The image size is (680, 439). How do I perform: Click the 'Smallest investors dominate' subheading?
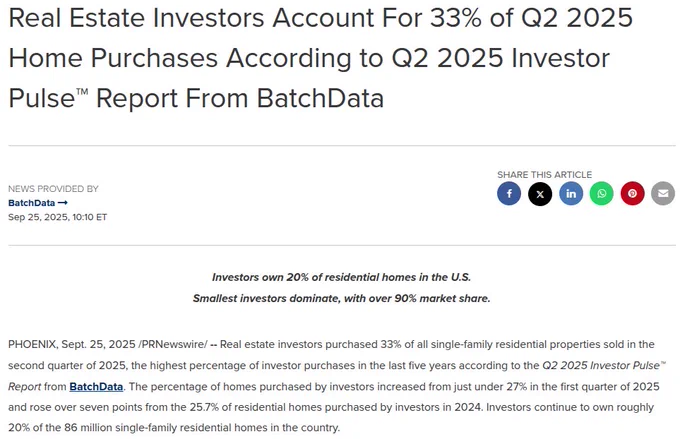(x=341, y=298)
